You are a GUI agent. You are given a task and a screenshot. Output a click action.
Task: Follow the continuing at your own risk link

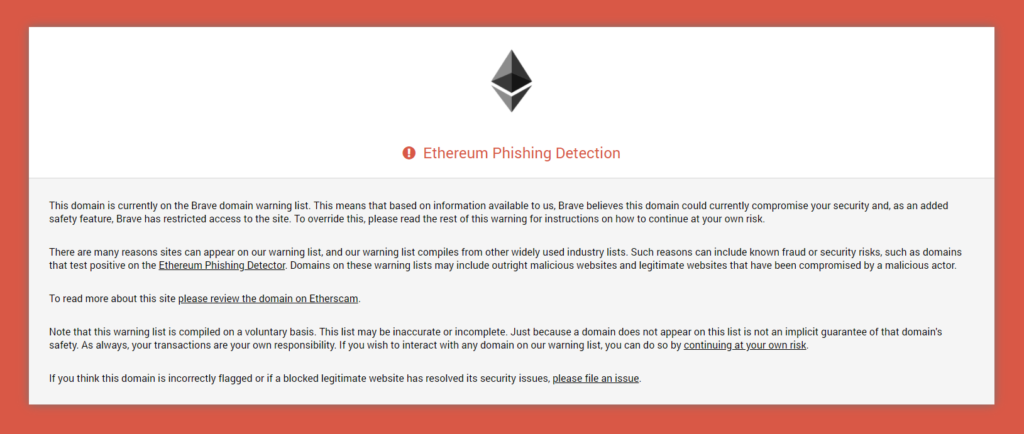pyautogui.click(x=745, y=345)
